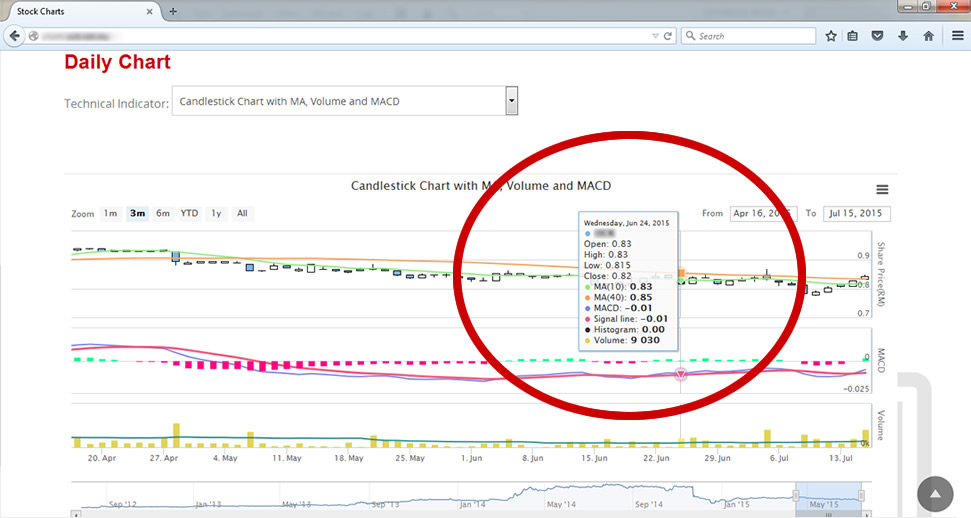Image resolution: width=971 pixels, height=518 pixels.
Task: Open the Pocket save icon in toolbar
Action: pos(878,36)
